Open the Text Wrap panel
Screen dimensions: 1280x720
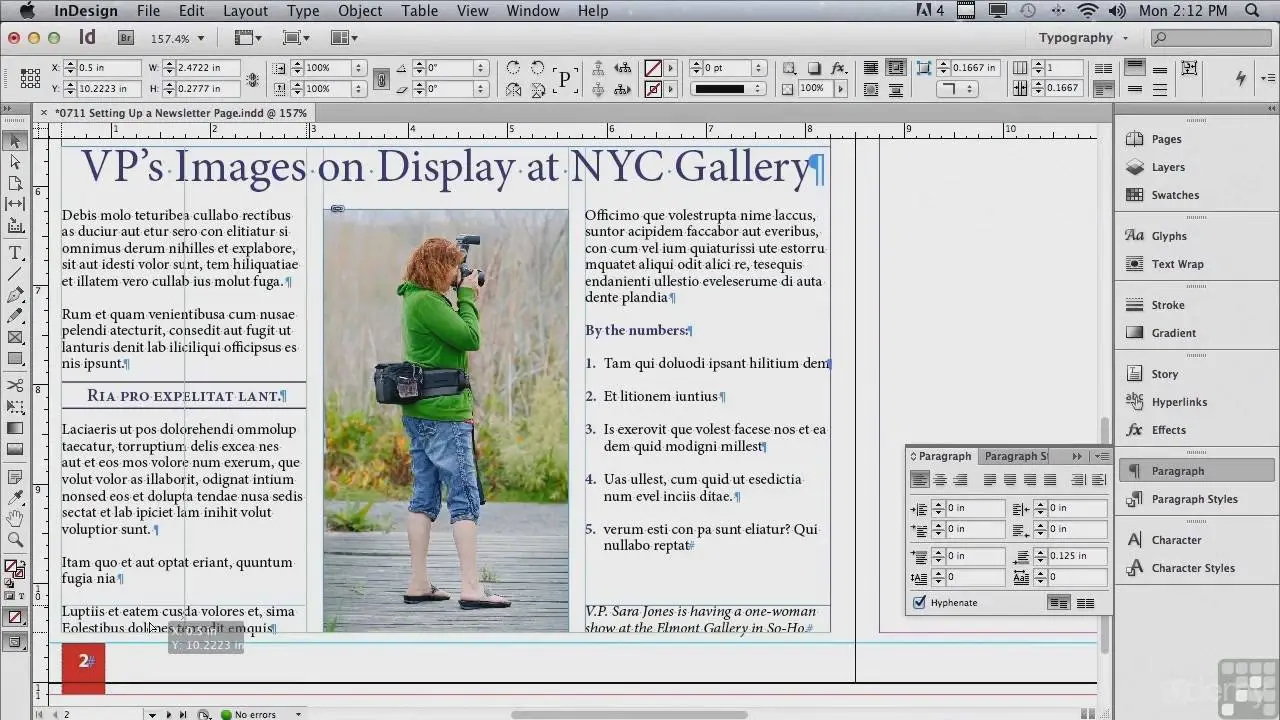tap(1177, 264)
